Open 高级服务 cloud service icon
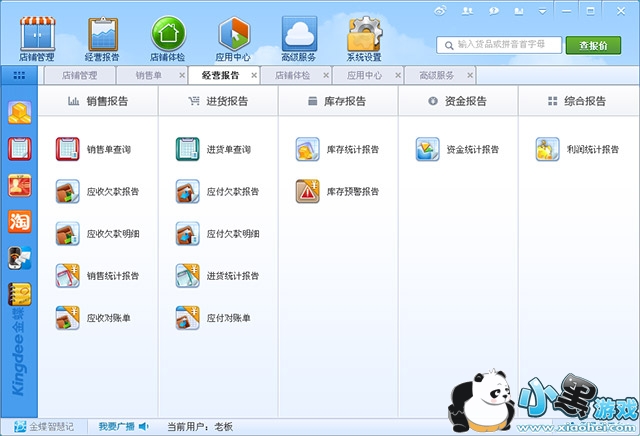Screen dimensions: 640x436 [299, 39]
